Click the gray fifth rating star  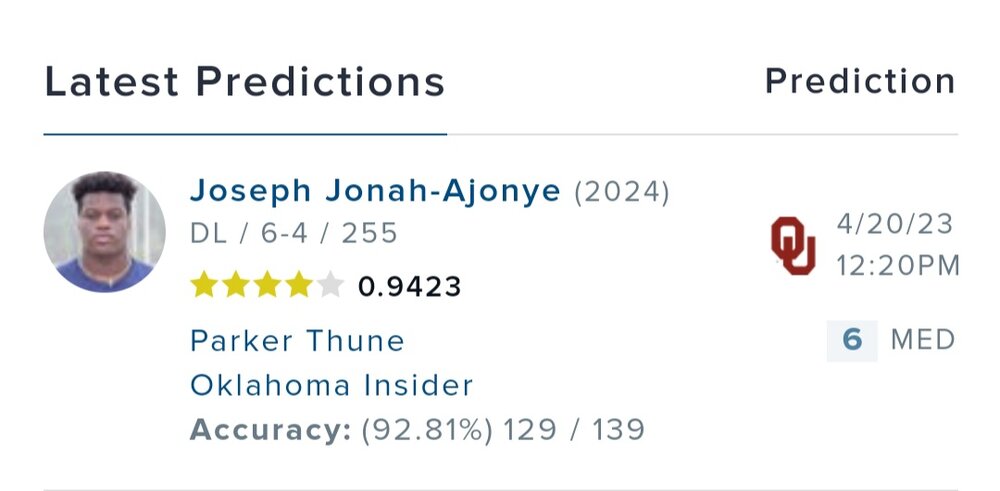(x=330, y=286)
